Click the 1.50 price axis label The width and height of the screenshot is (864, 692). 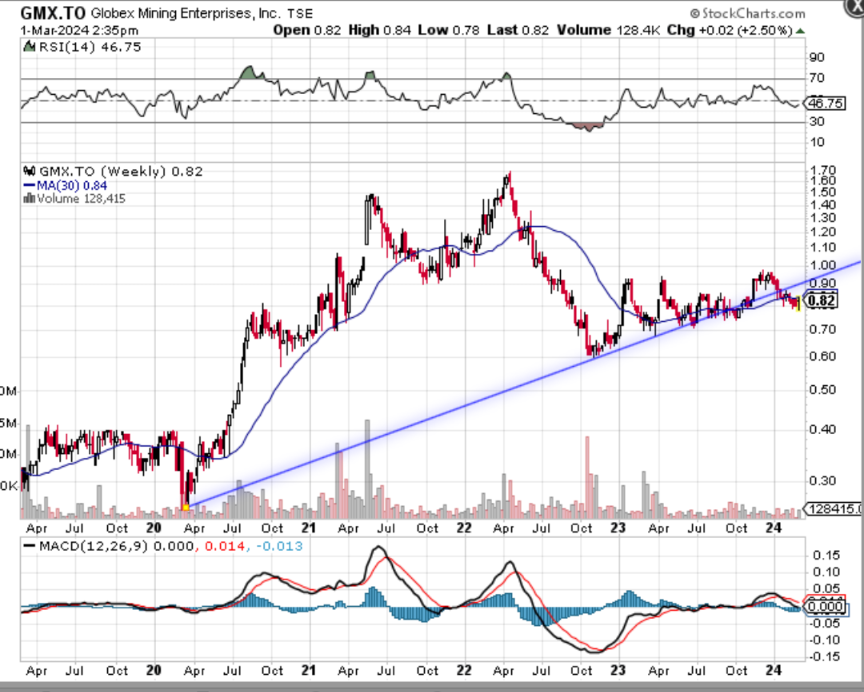(823, 192)
